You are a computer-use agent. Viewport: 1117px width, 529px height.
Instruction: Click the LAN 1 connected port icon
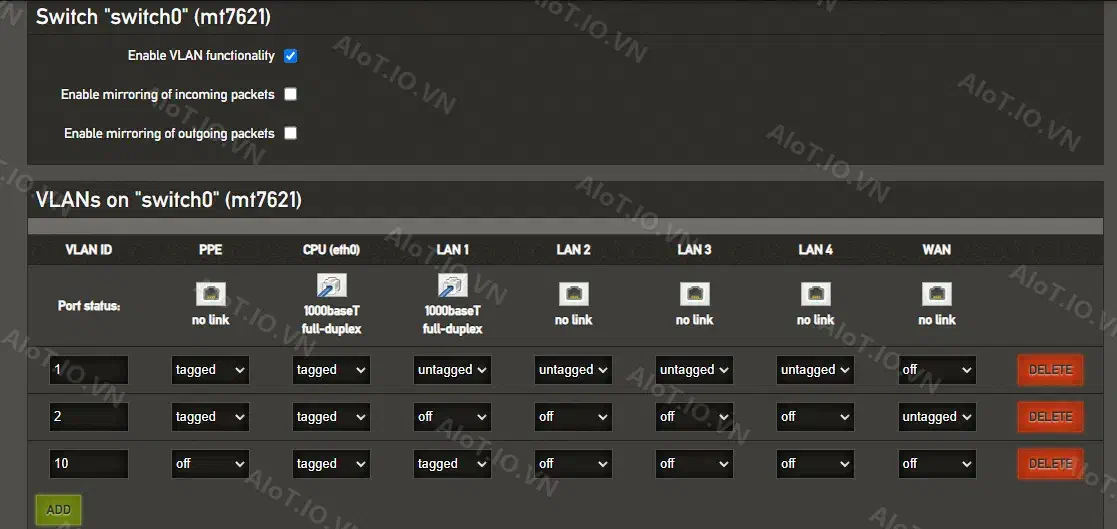coord(452,286)
